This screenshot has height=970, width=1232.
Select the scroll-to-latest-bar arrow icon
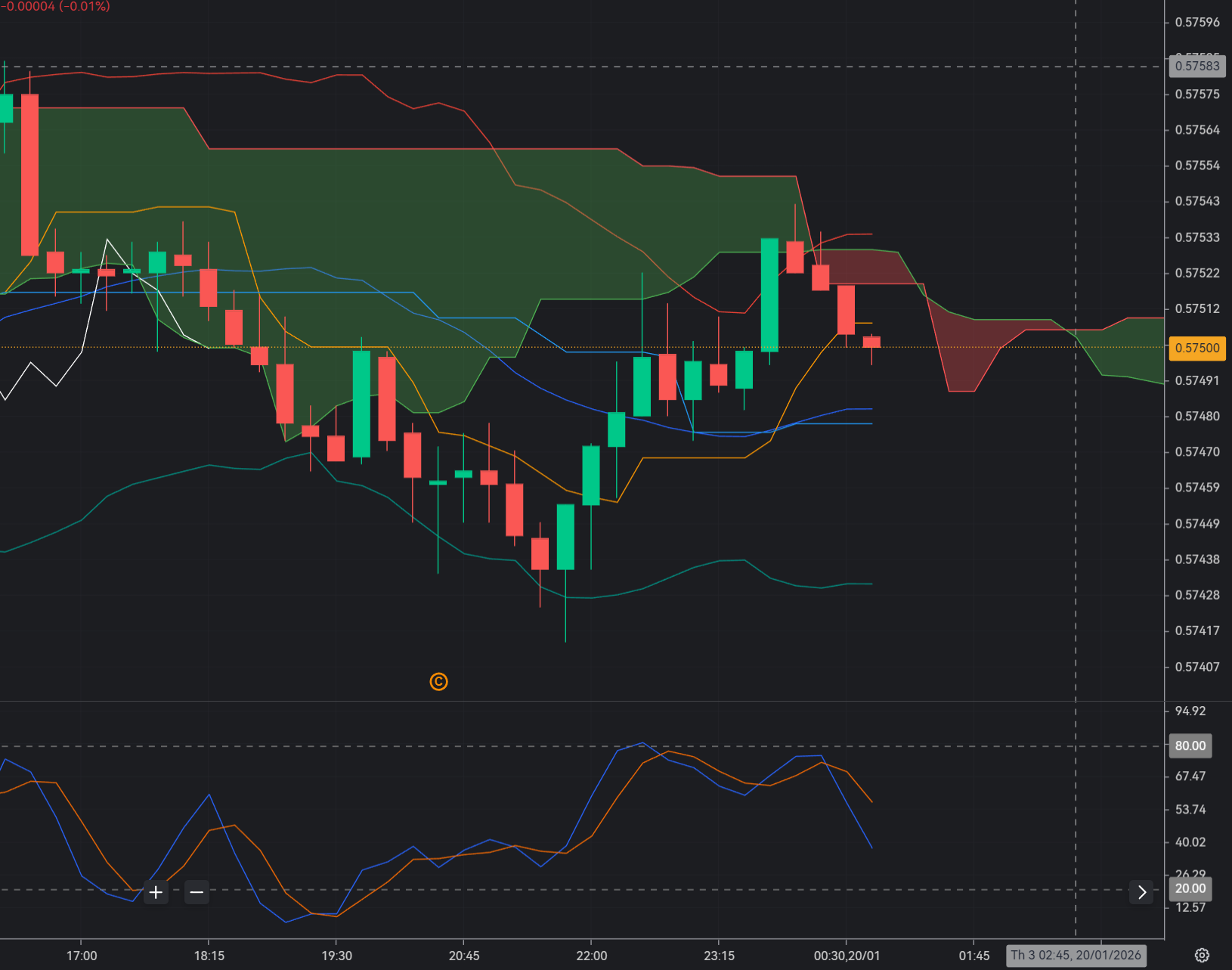[x=1141, y=892]
